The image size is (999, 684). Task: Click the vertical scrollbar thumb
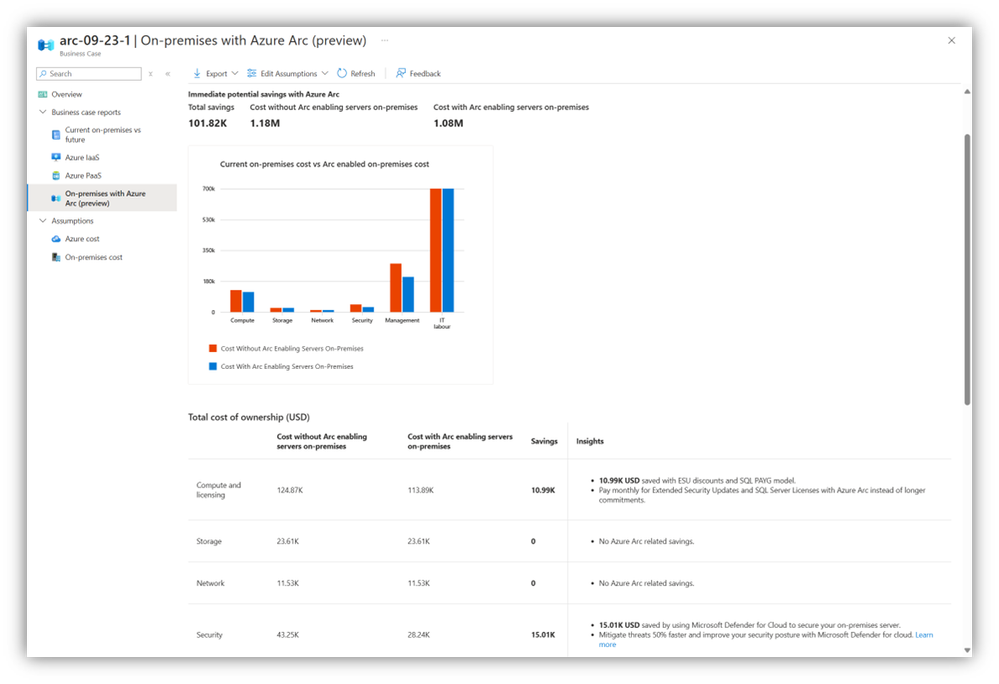click(967, 269)
